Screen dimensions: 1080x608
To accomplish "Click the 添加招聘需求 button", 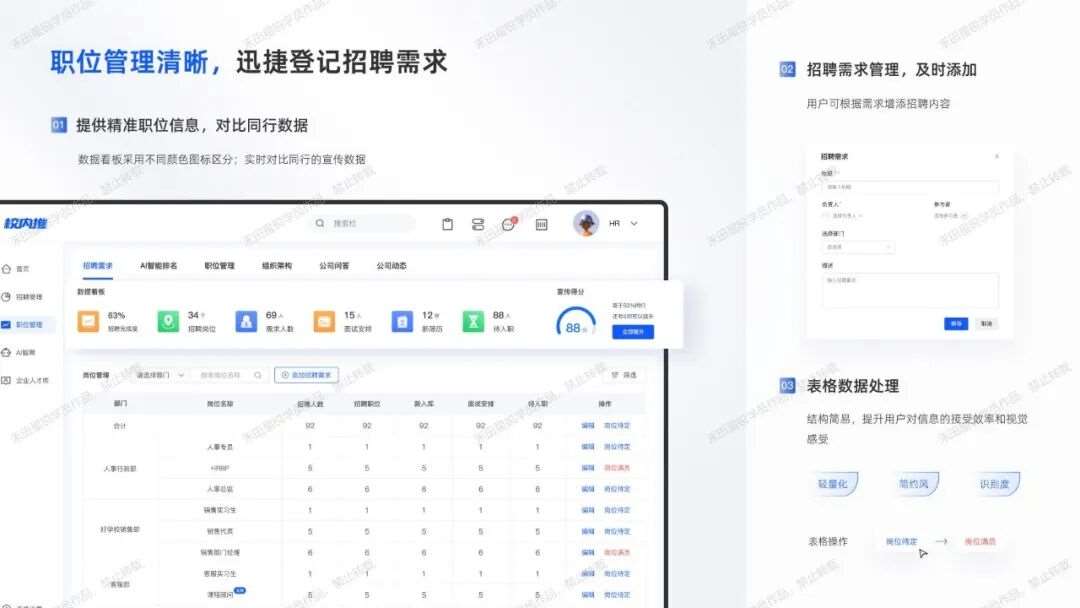I will 307,375.
